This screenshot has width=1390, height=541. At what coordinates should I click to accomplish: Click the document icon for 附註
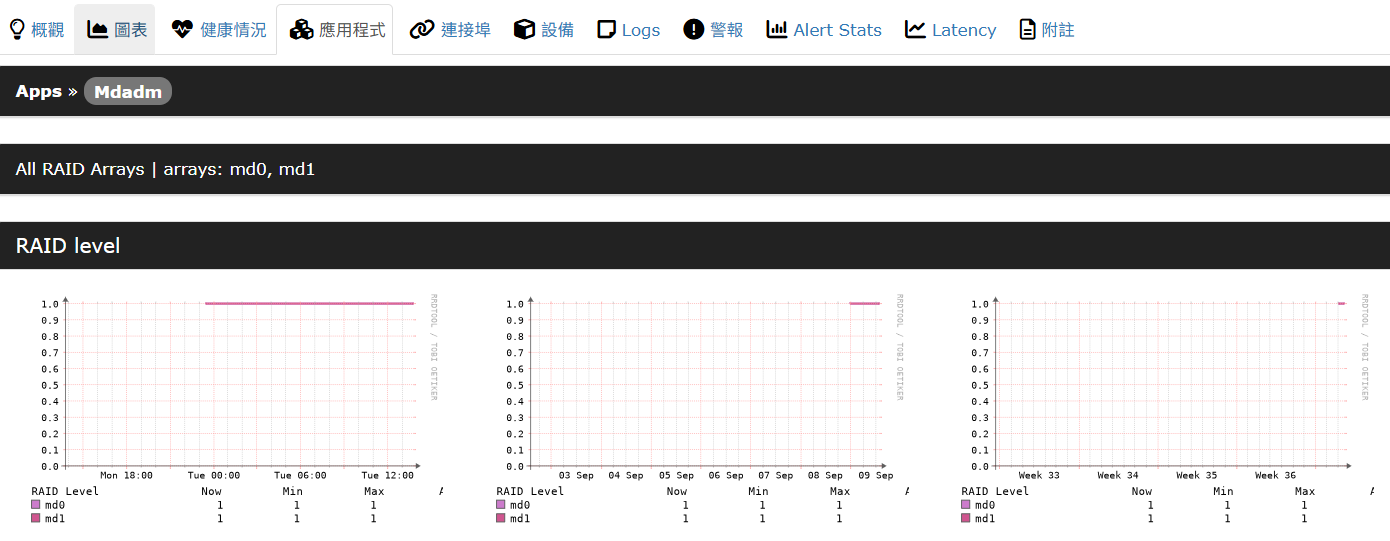1027,30
